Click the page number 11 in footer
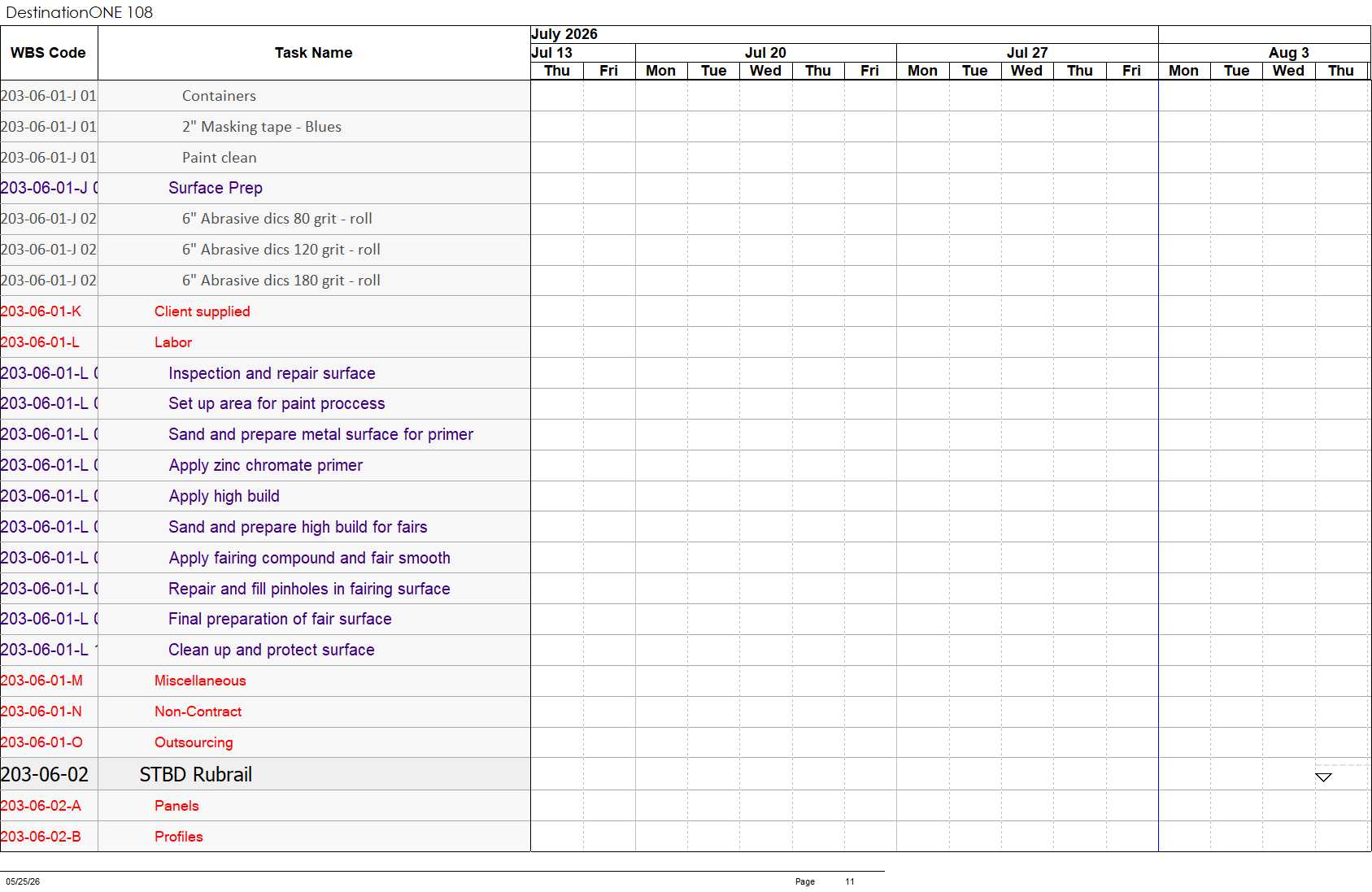The width and height of the screenshot is (1372, 892). click(849, 881)
